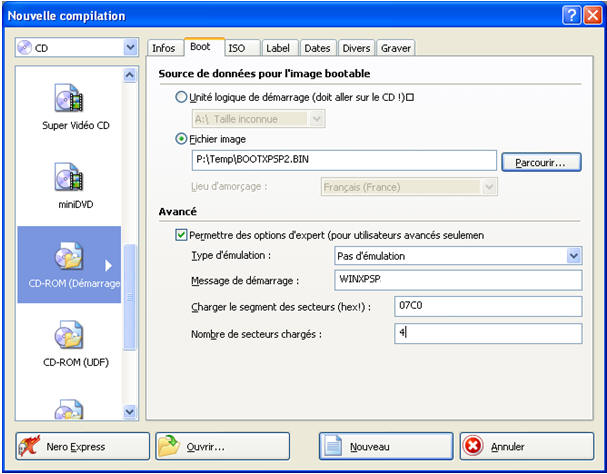Click the Annuler button
Screen dimensions: 607x474
[x=526, y=447]
